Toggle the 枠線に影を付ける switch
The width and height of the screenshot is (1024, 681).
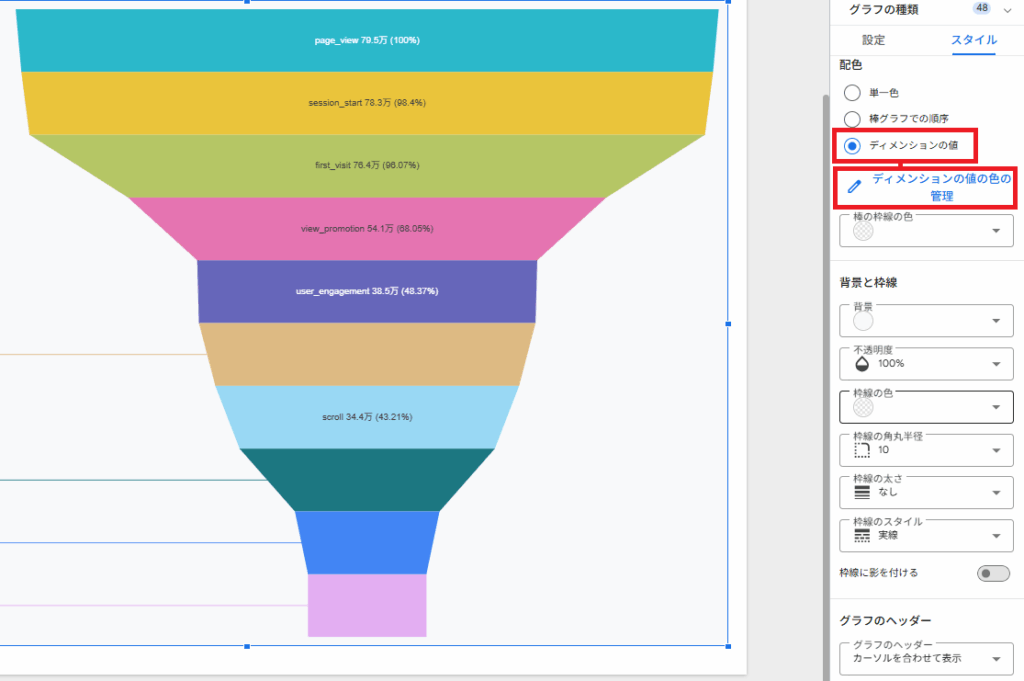pos(993,573)
